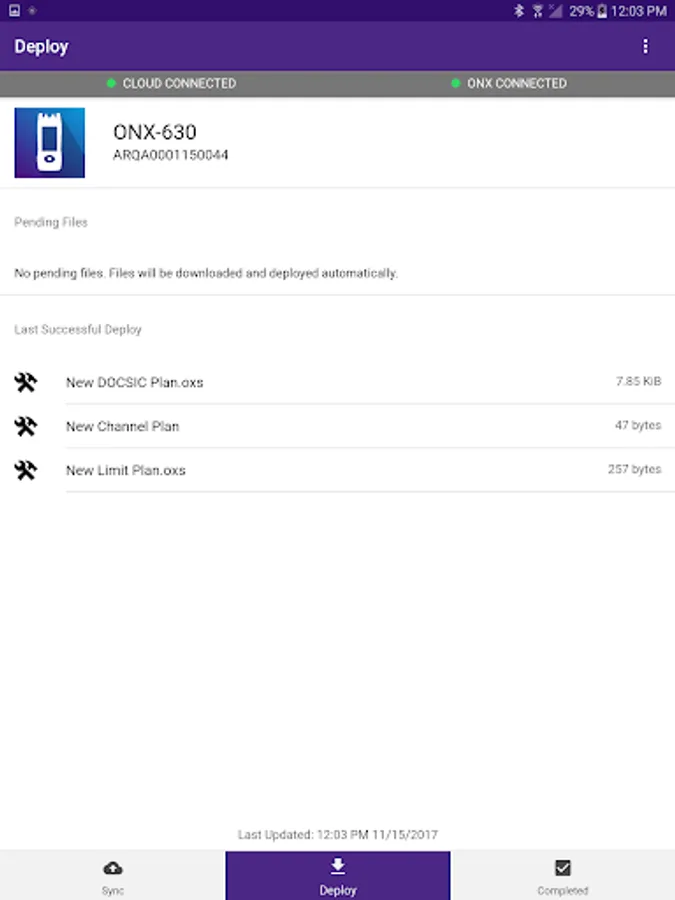Tap the Deploy title in header
The image size is (675, 900).
click(x=41, y=47)
